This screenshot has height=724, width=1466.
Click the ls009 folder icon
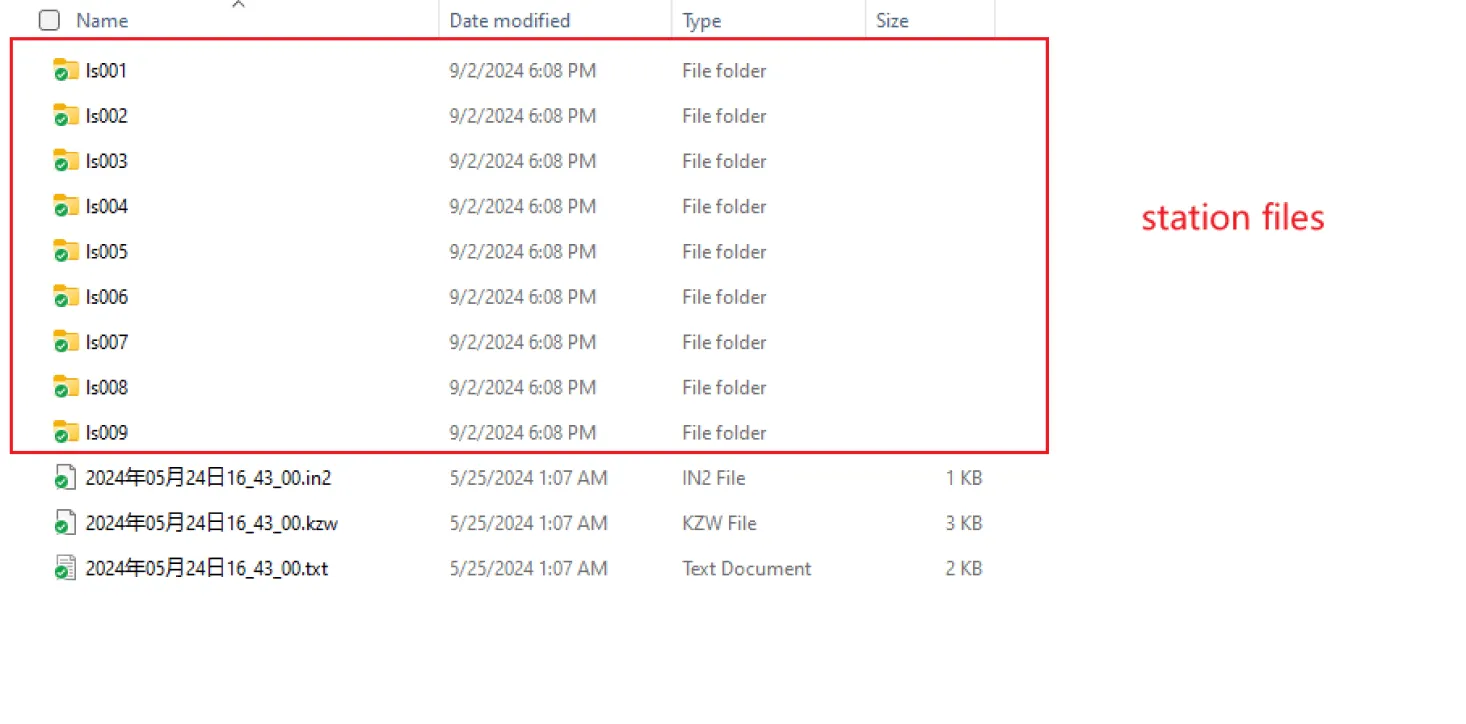[66, 432]
